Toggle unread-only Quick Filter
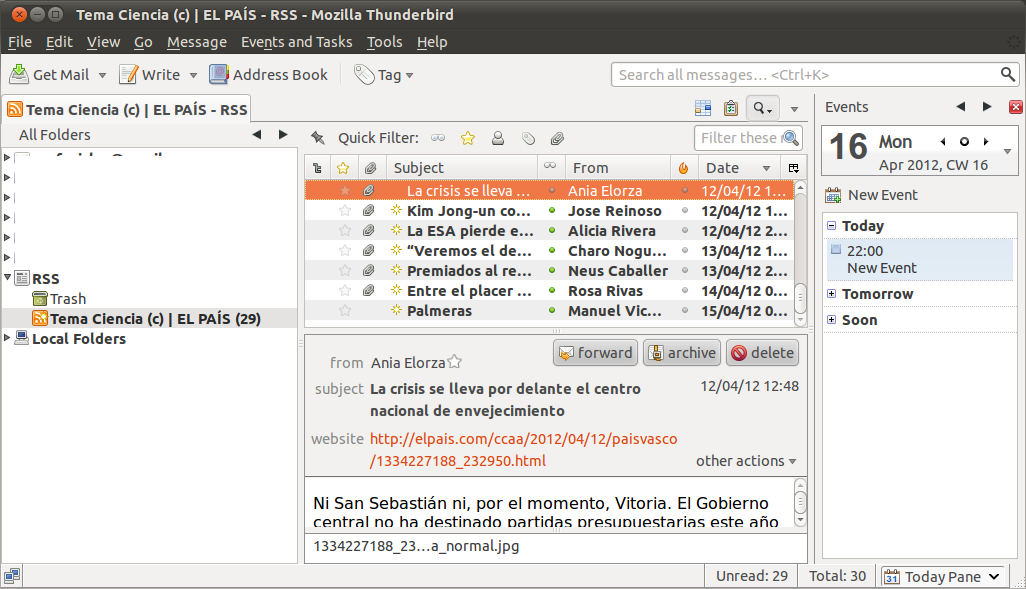The width and height of the screenshot is (1026, 589). 438,138
